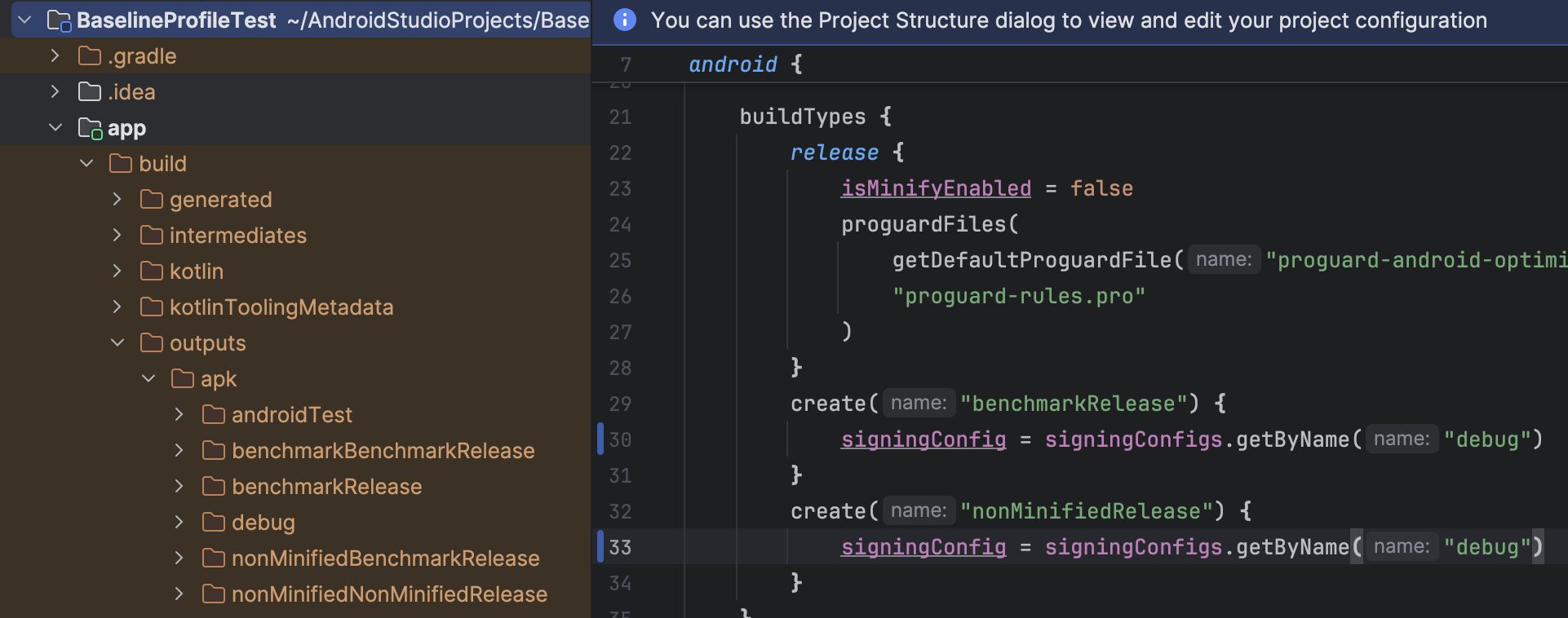Click the isMinifyEnabled property link
The image size is (1568, 618).
[x=936, y=188]
